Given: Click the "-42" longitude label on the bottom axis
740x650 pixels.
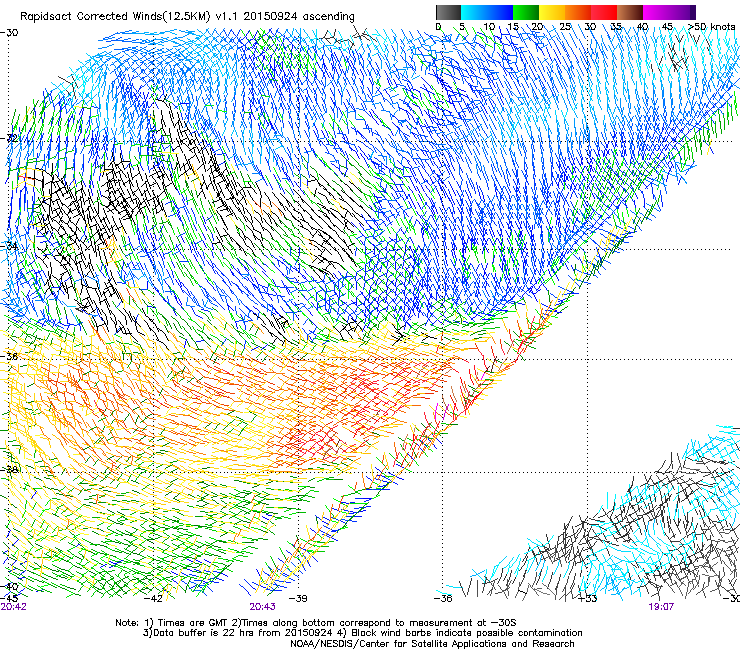Looking at the screenshot, I should (153, 599).
